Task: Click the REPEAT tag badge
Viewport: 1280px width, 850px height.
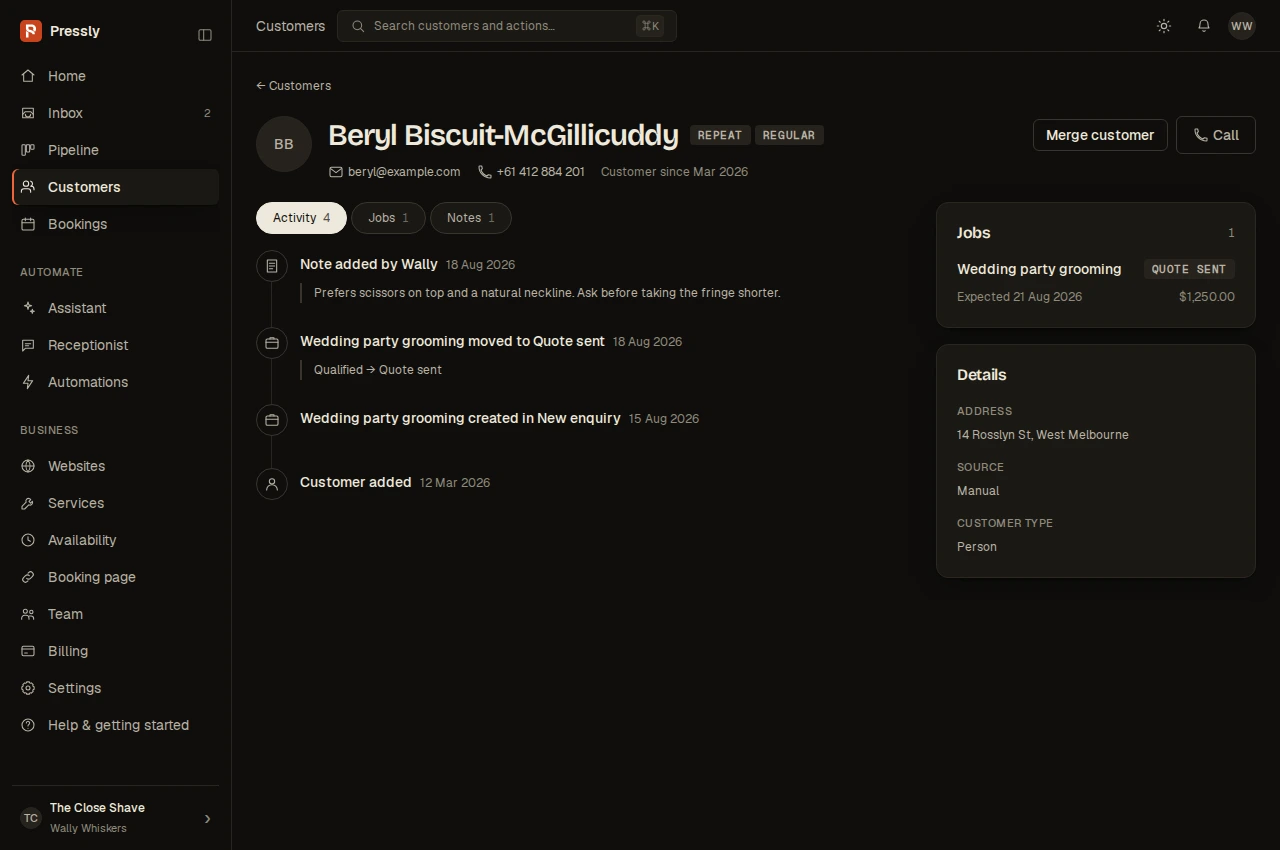Action: 720,135
